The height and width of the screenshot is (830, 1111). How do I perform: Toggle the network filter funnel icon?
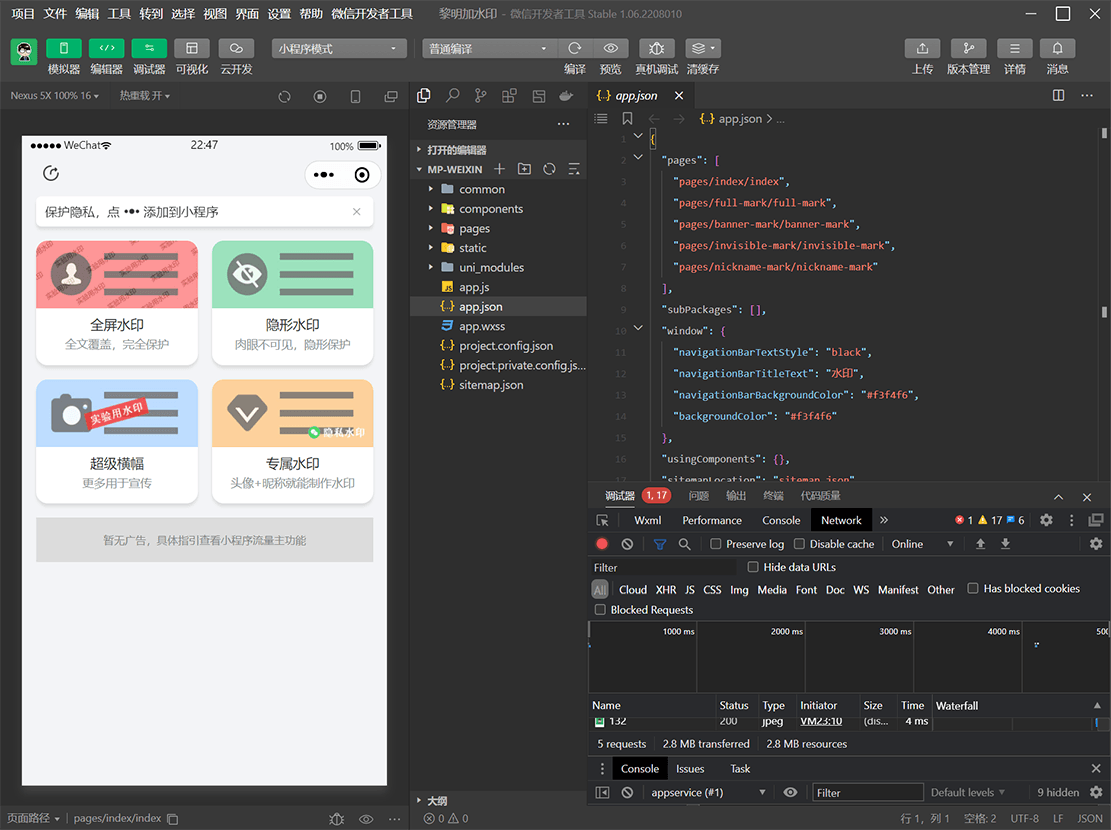pyautogui.click(x=660, y=544)
